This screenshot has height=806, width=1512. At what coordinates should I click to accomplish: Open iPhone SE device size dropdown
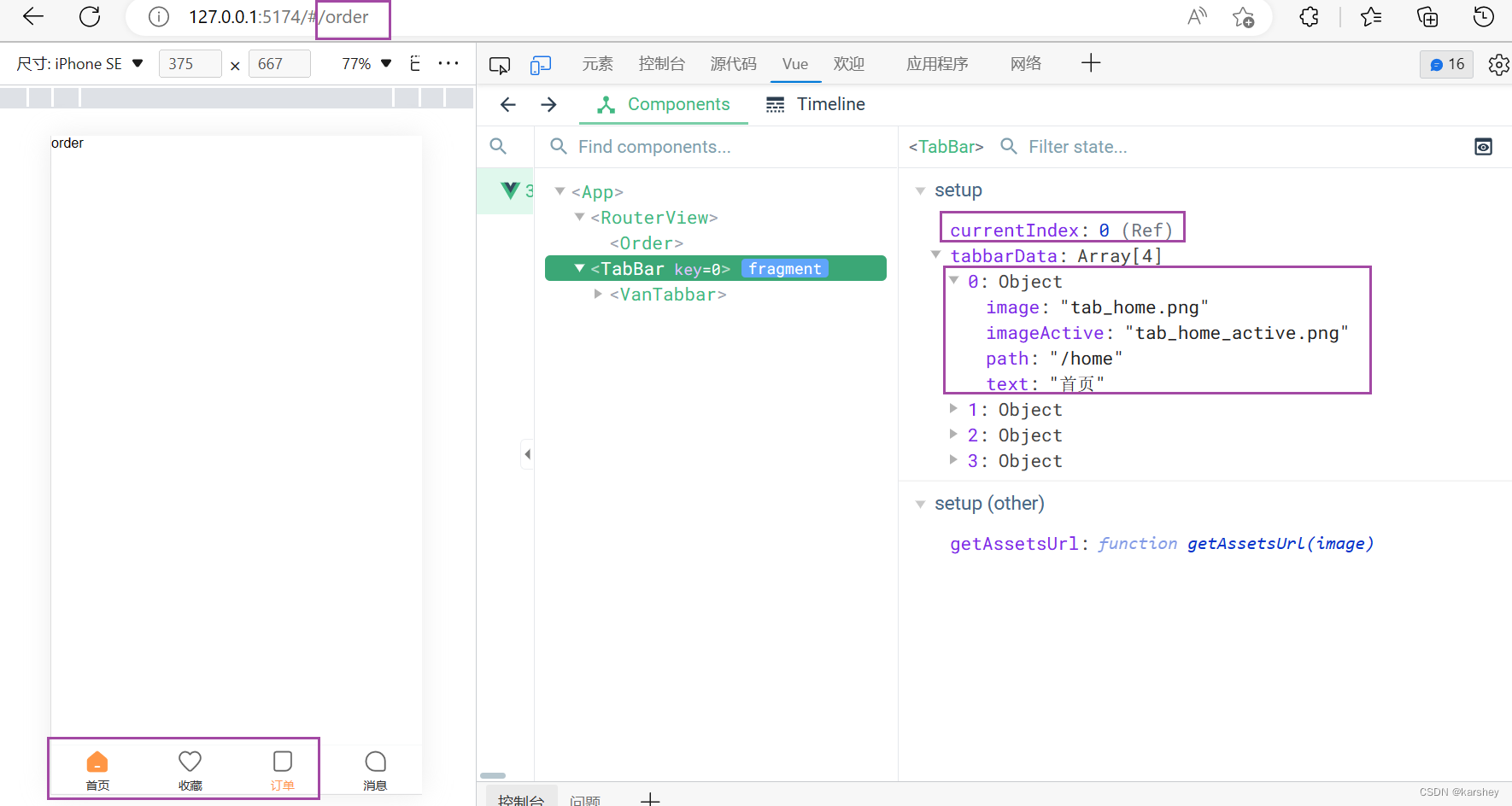(80, 64)
